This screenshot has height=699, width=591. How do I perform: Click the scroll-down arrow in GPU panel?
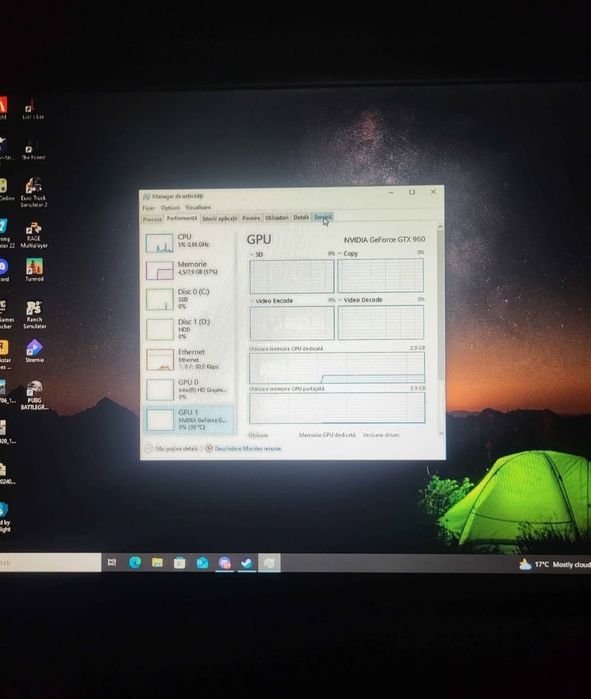pos(441,434)
